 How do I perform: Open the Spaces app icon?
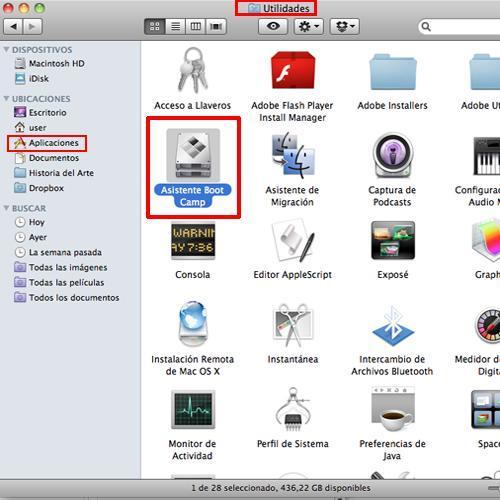point(486,410)
